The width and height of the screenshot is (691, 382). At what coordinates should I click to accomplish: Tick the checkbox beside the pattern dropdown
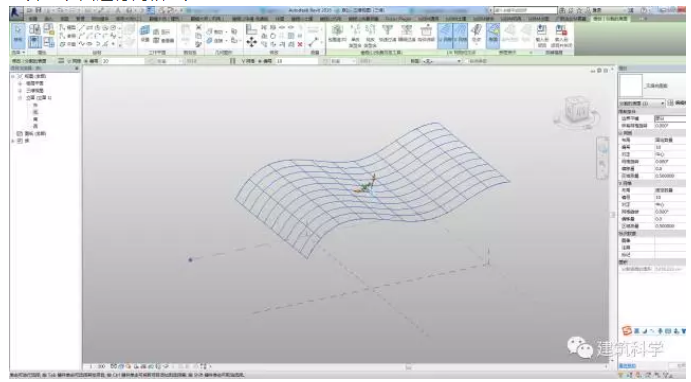pos(466,61)
